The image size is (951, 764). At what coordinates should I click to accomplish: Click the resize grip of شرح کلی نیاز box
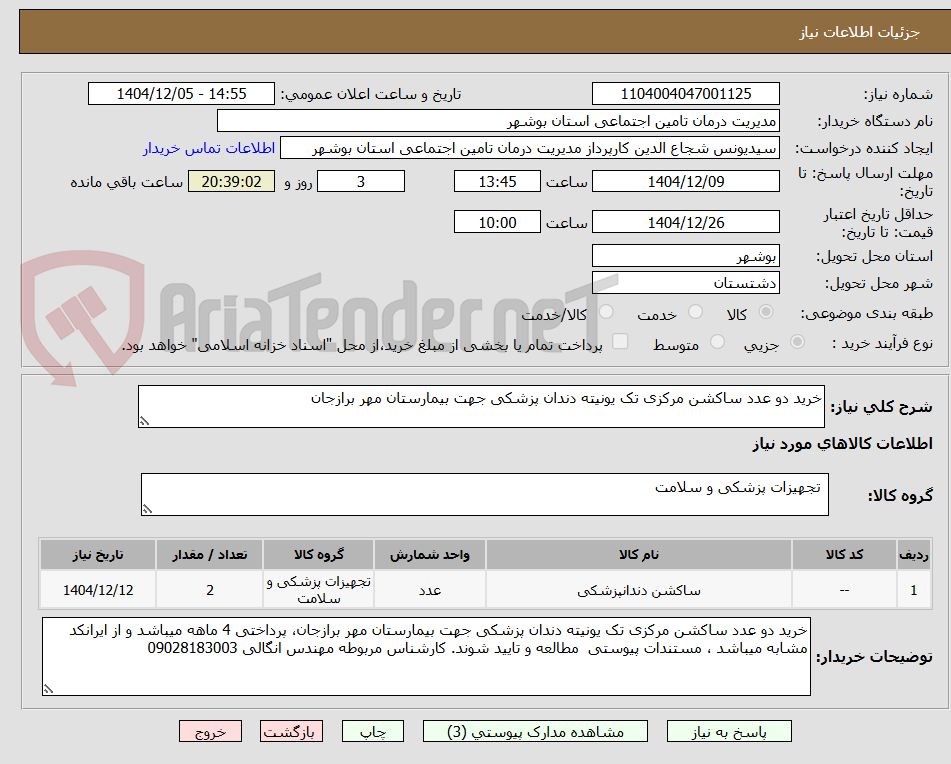click(x=144, y=421)
